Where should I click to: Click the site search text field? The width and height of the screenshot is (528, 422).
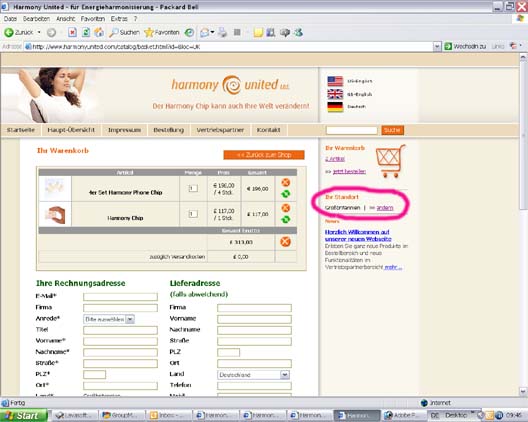(x=352, y=130)
